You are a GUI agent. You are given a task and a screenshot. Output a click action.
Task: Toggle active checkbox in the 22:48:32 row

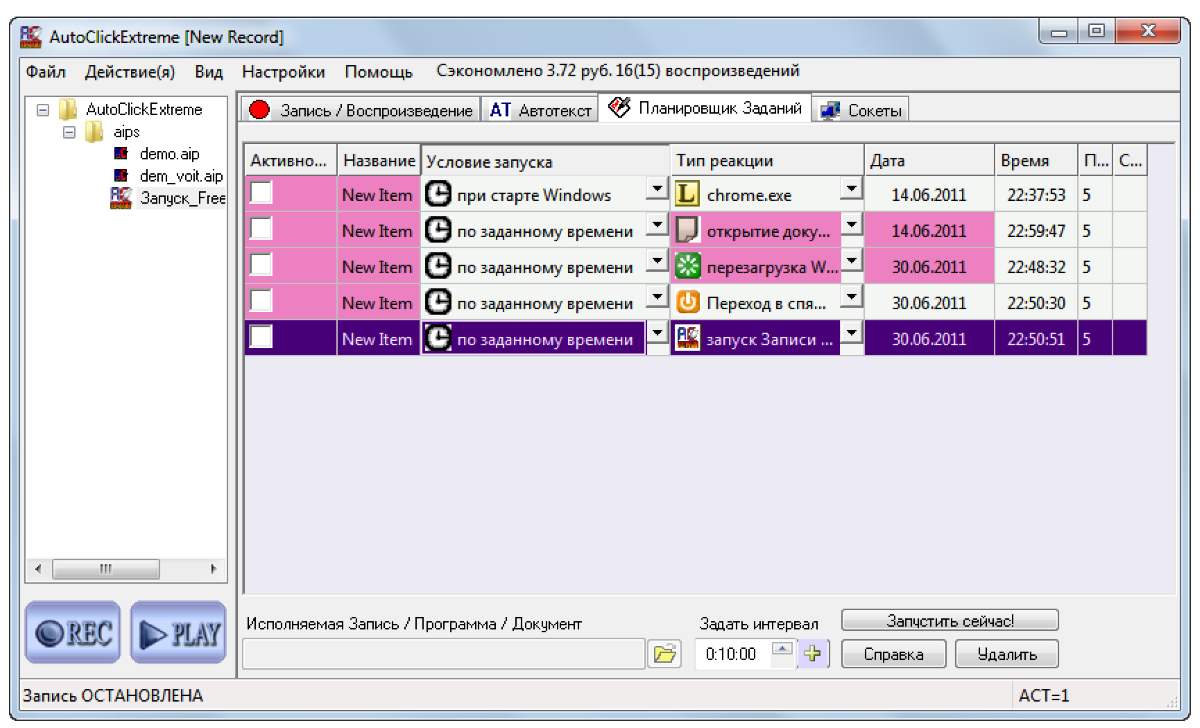point(261,265)
